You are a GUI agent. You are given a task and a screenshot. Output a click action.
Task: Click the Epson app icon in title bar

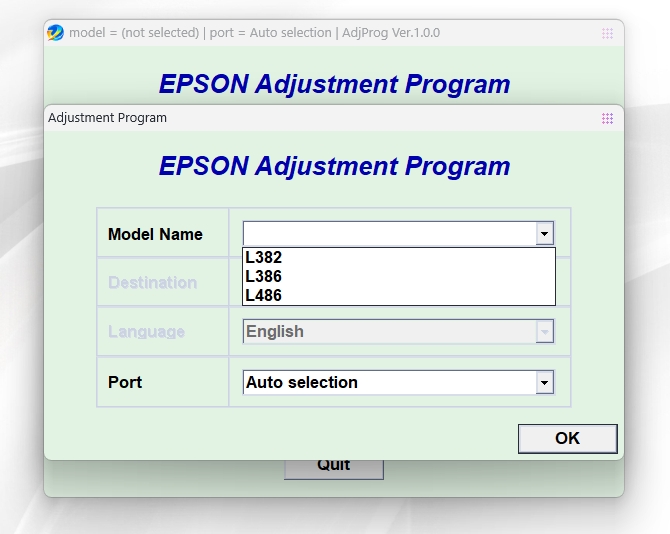56,33
